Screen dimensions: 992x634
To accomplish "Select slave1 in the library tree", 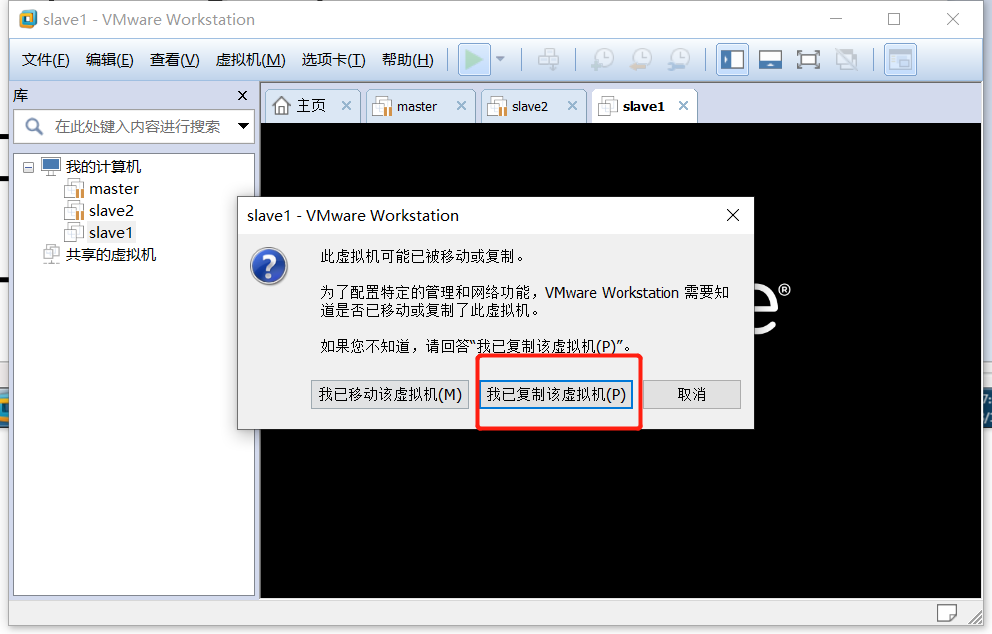I will pos(111,233).
